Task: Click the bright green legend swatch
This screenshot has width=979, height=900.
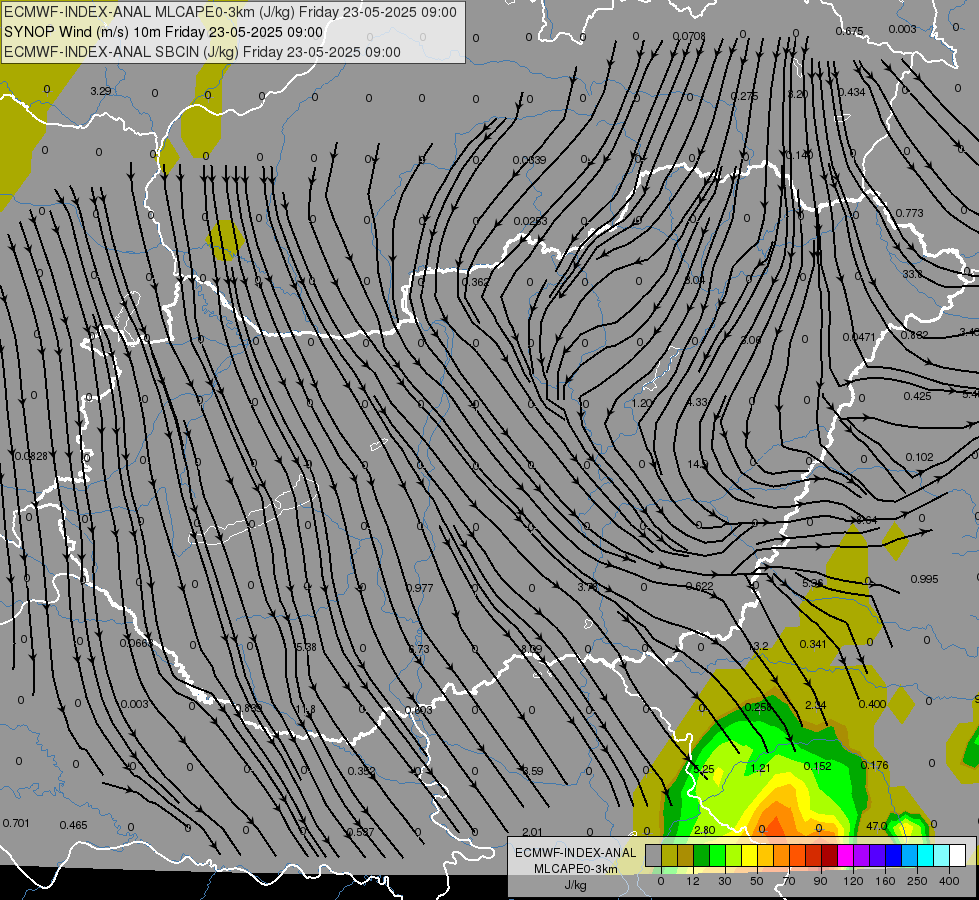Action: [717, 856]
